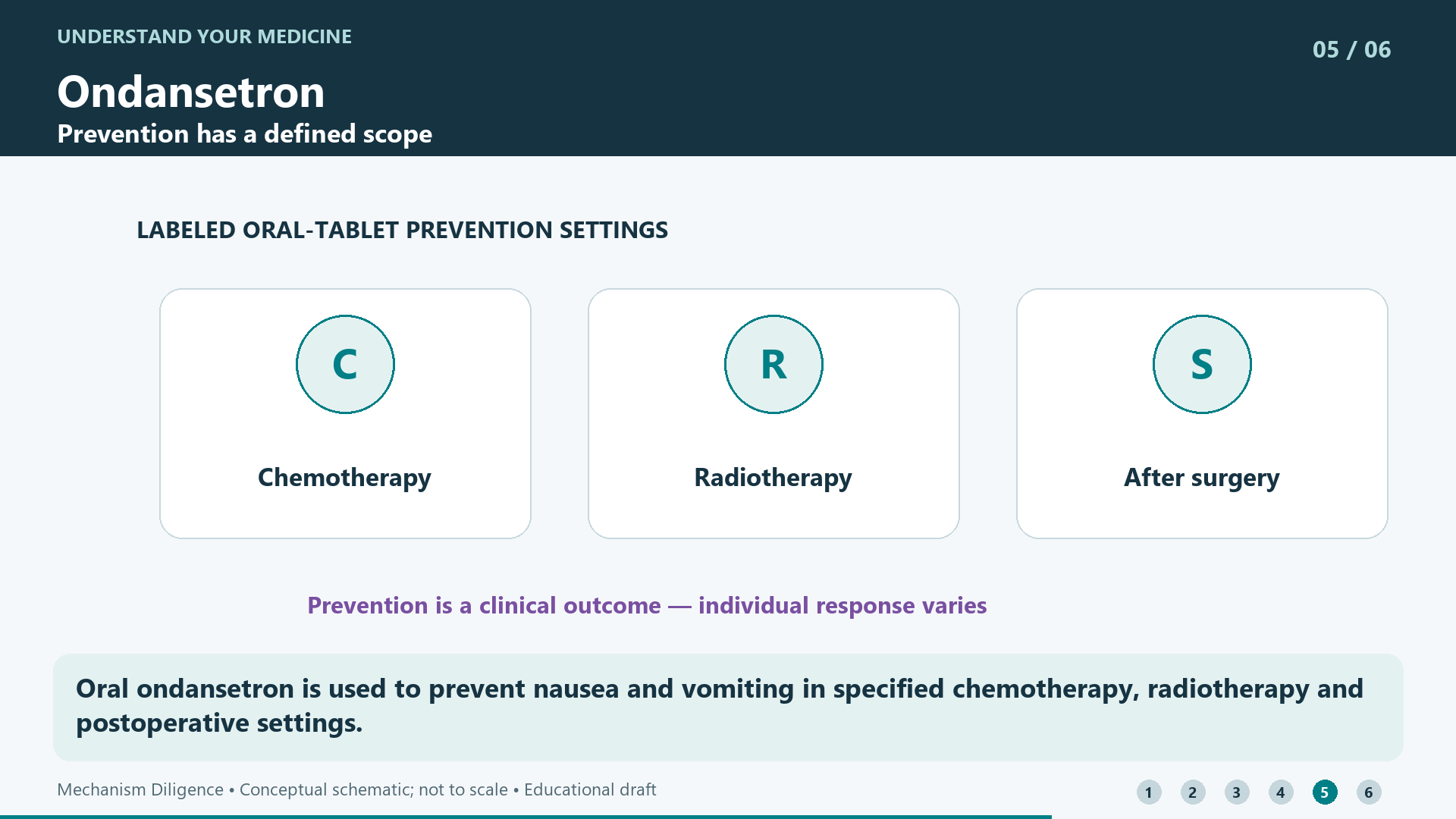The width and height of the screenshot is (1456, 819).
Task: Click the '05 / 06' slide counter
Action: tap(1352, 49)
